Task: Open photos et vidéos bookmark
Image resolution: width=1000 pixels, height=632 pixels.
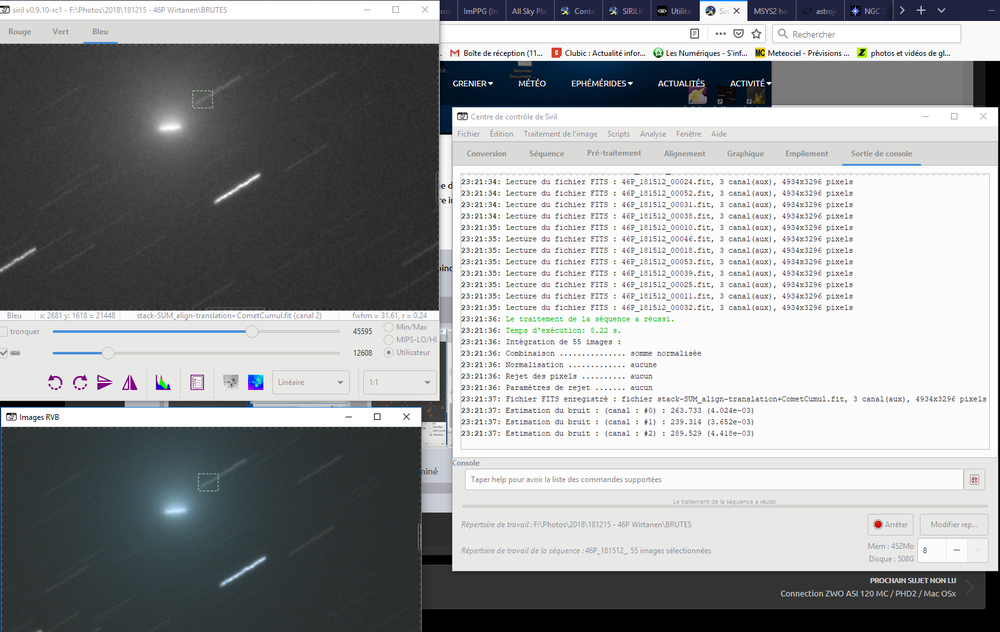Action: [904, 53]
